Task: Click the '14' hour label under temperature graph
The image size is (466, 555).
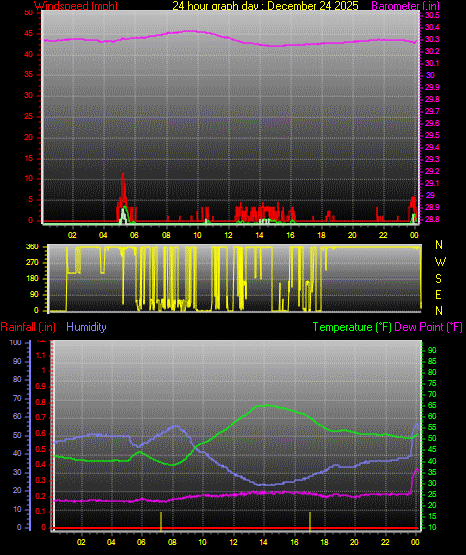Action: point(263,542)
